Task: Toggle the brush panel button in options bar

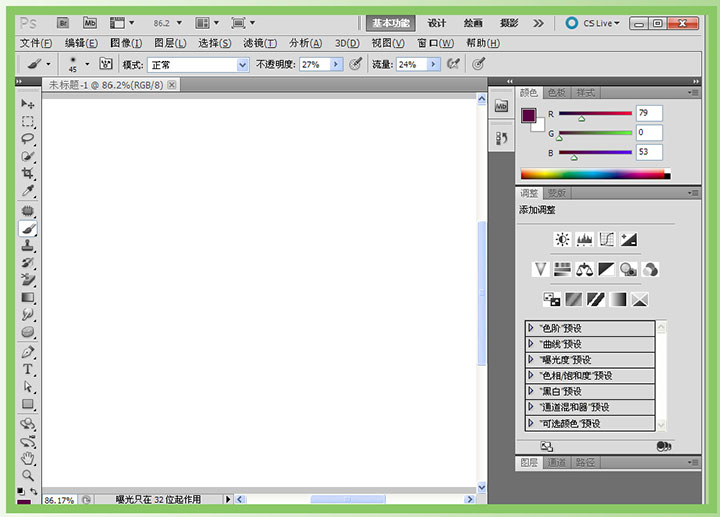Action: point(105,64)
